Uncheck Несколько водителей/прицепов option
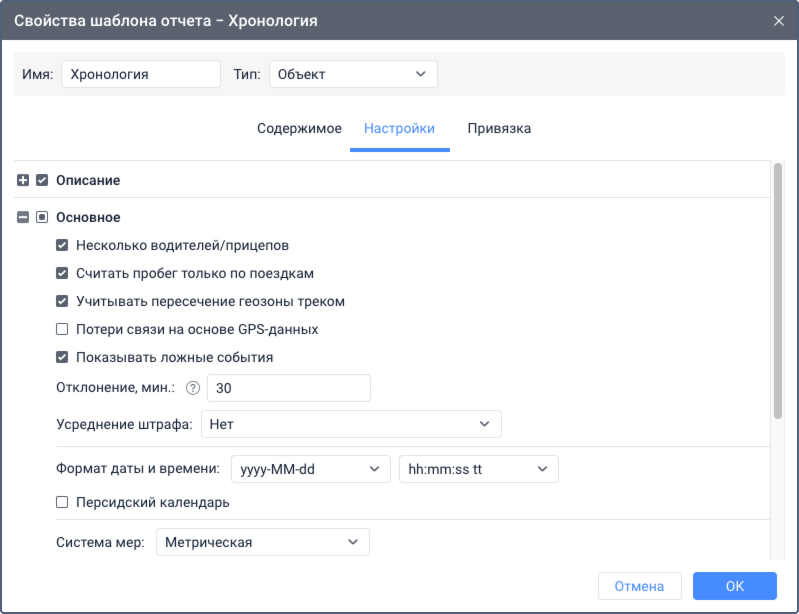 pos(62,245)
